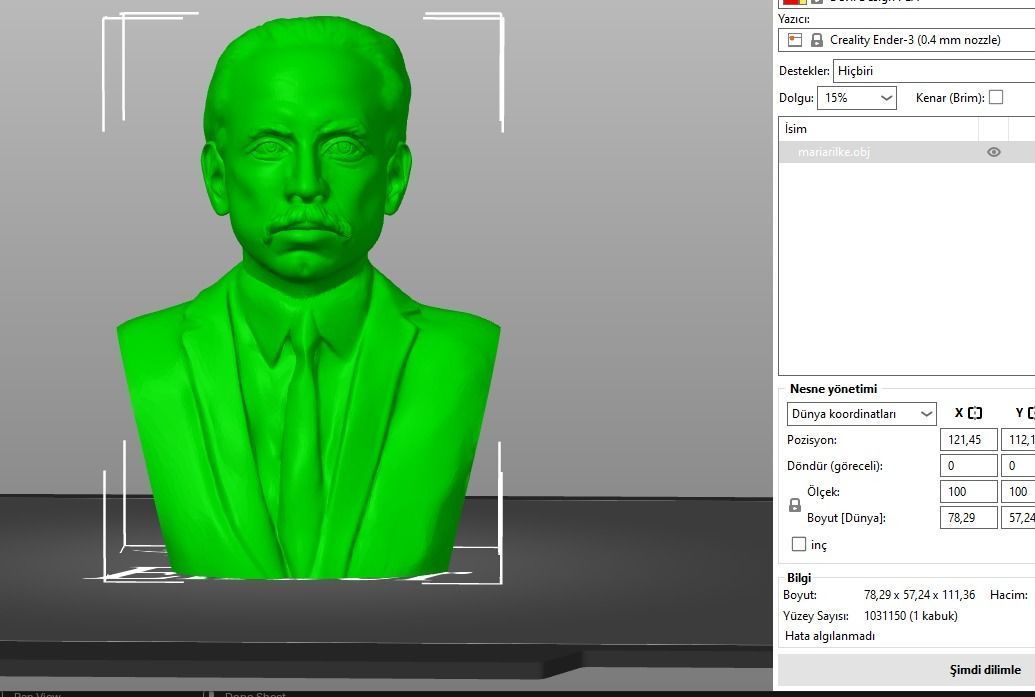This screenshot has width=1035, height=697.
Task: Toggle the uniform scale lock icon
Action: tap(795, 506)
